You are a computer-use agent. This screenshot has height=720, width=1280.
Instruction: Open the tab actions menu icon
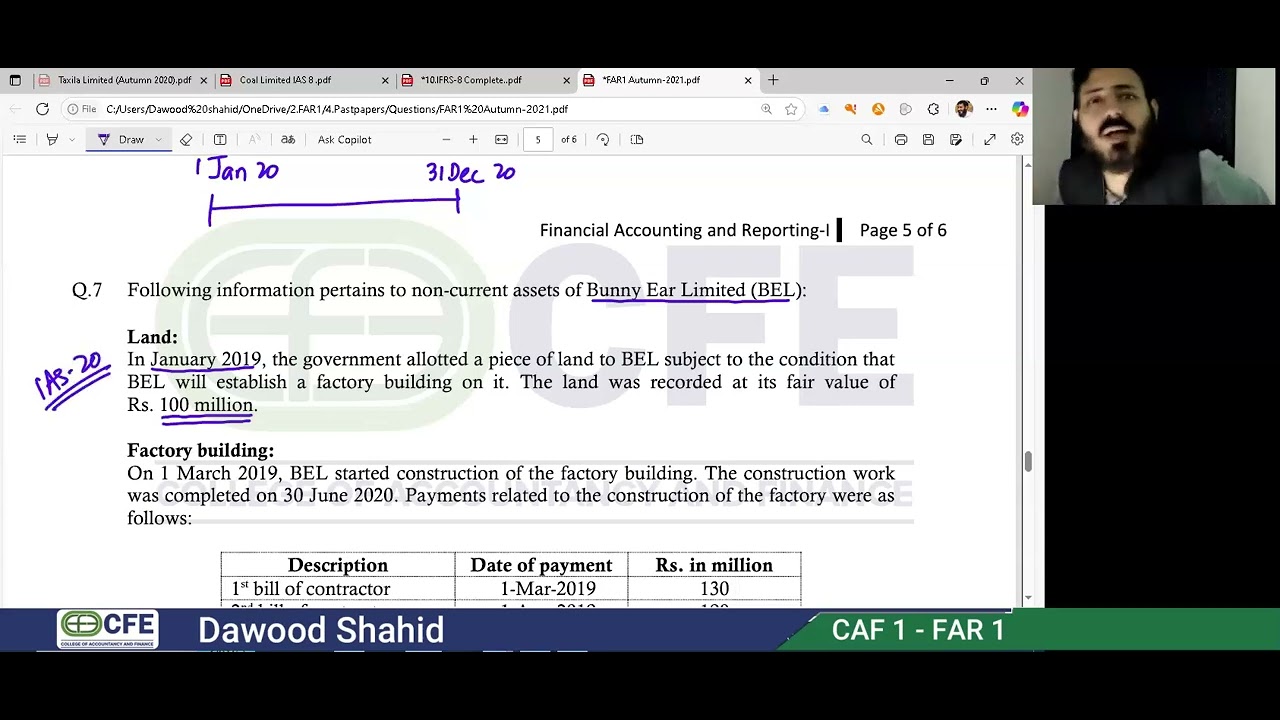[15, 80]
